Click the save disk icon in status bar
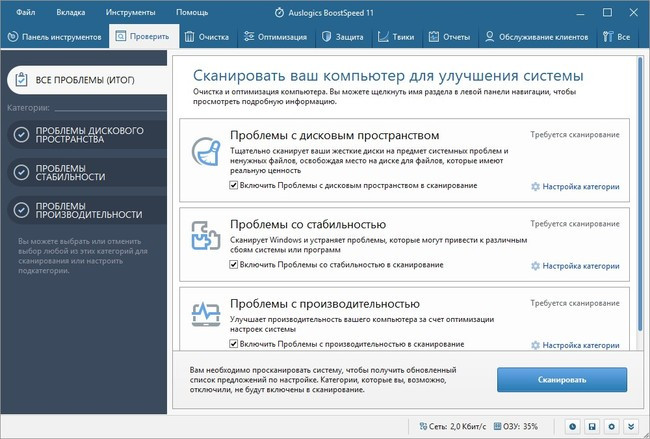The image size is (650, 439). click(592, 427)
